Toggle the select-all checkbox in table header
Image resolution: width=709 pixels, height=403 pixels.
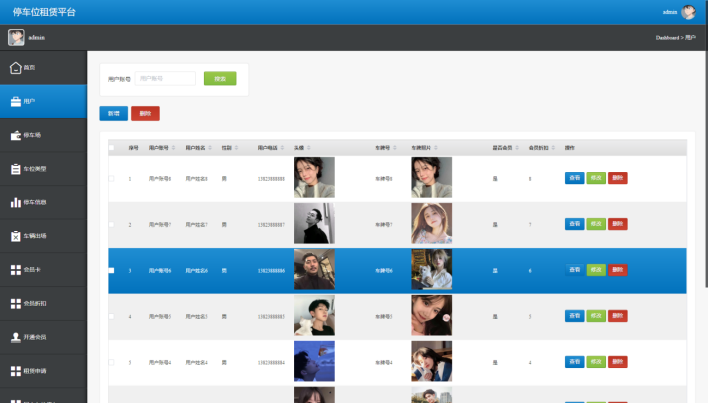pyautogui.click(x=111, y=148)
